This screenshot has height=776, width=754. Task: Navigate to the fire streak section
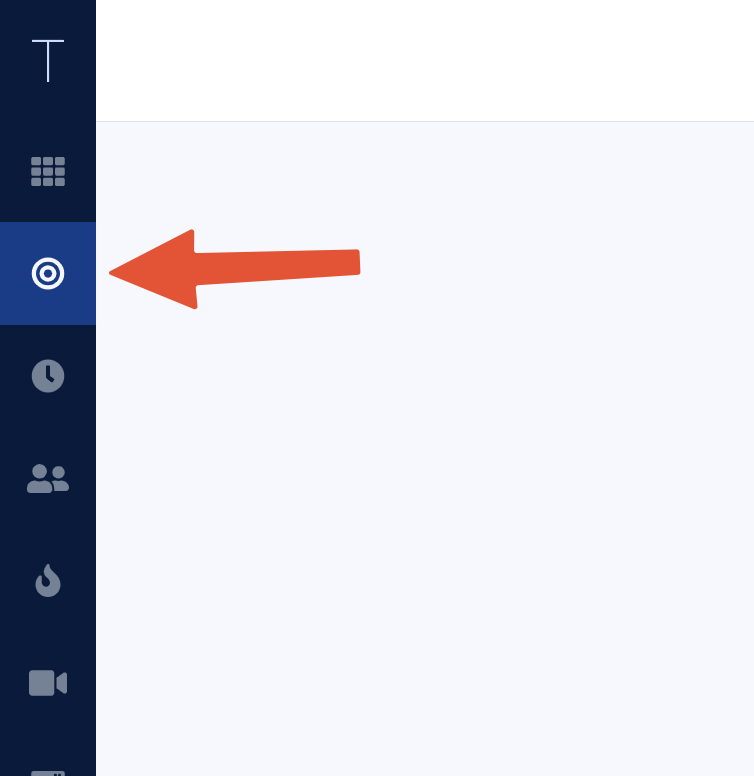48,581
